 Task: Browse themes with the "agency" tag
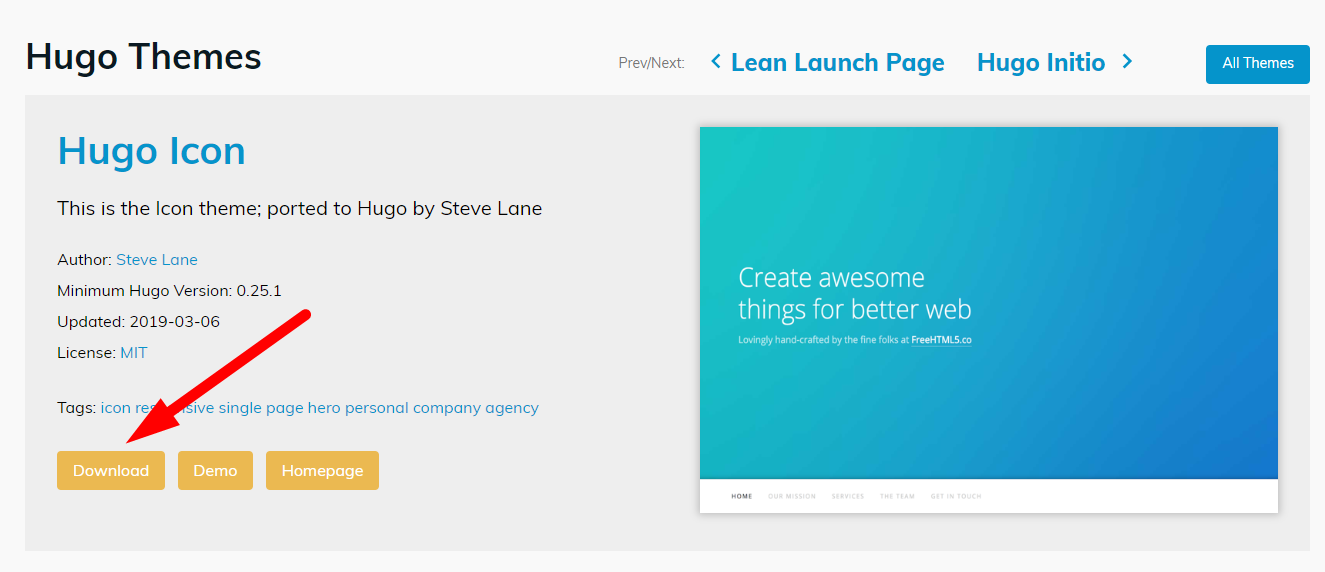(x=512, y=408)
